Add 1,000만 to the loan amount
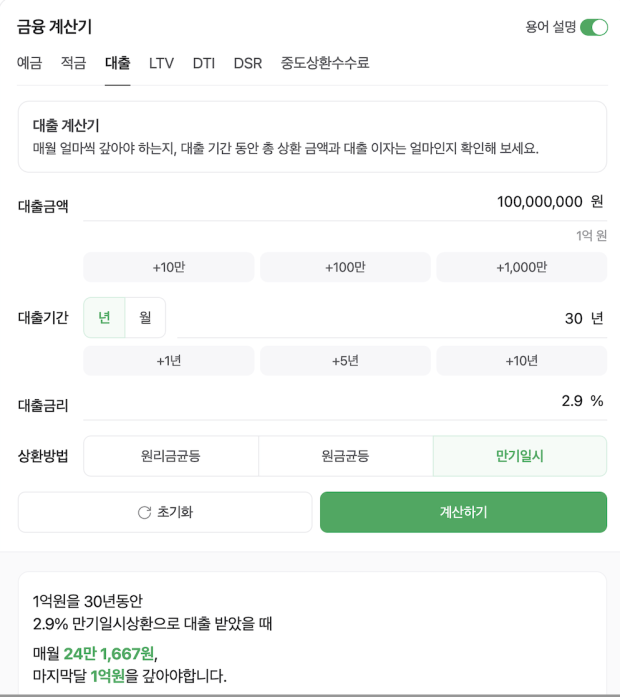The width and height of the screenshot is (620, 697). tap(522, 267)
